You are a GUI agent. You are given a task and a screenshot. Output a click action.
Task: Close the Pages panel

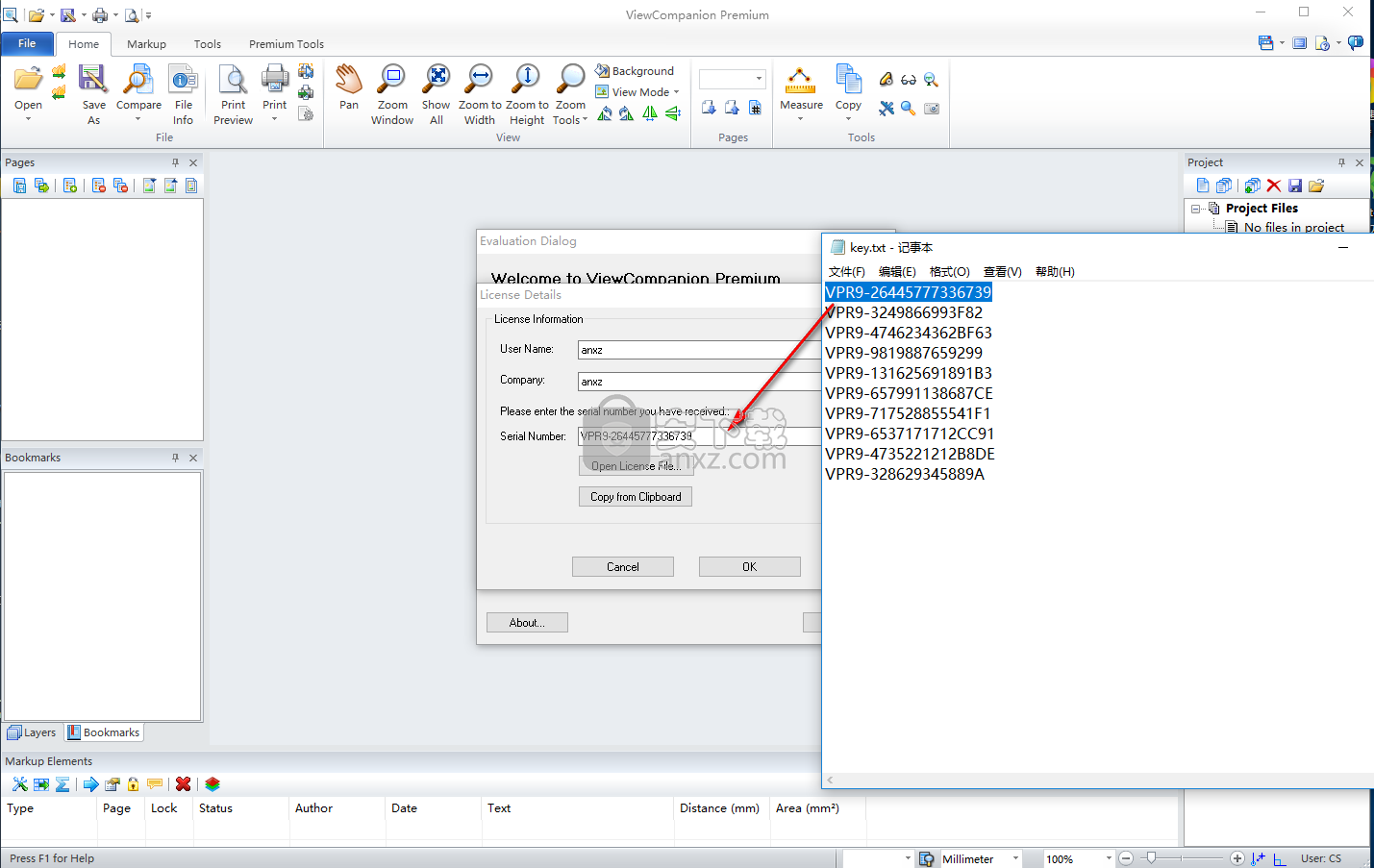point(193,162)
